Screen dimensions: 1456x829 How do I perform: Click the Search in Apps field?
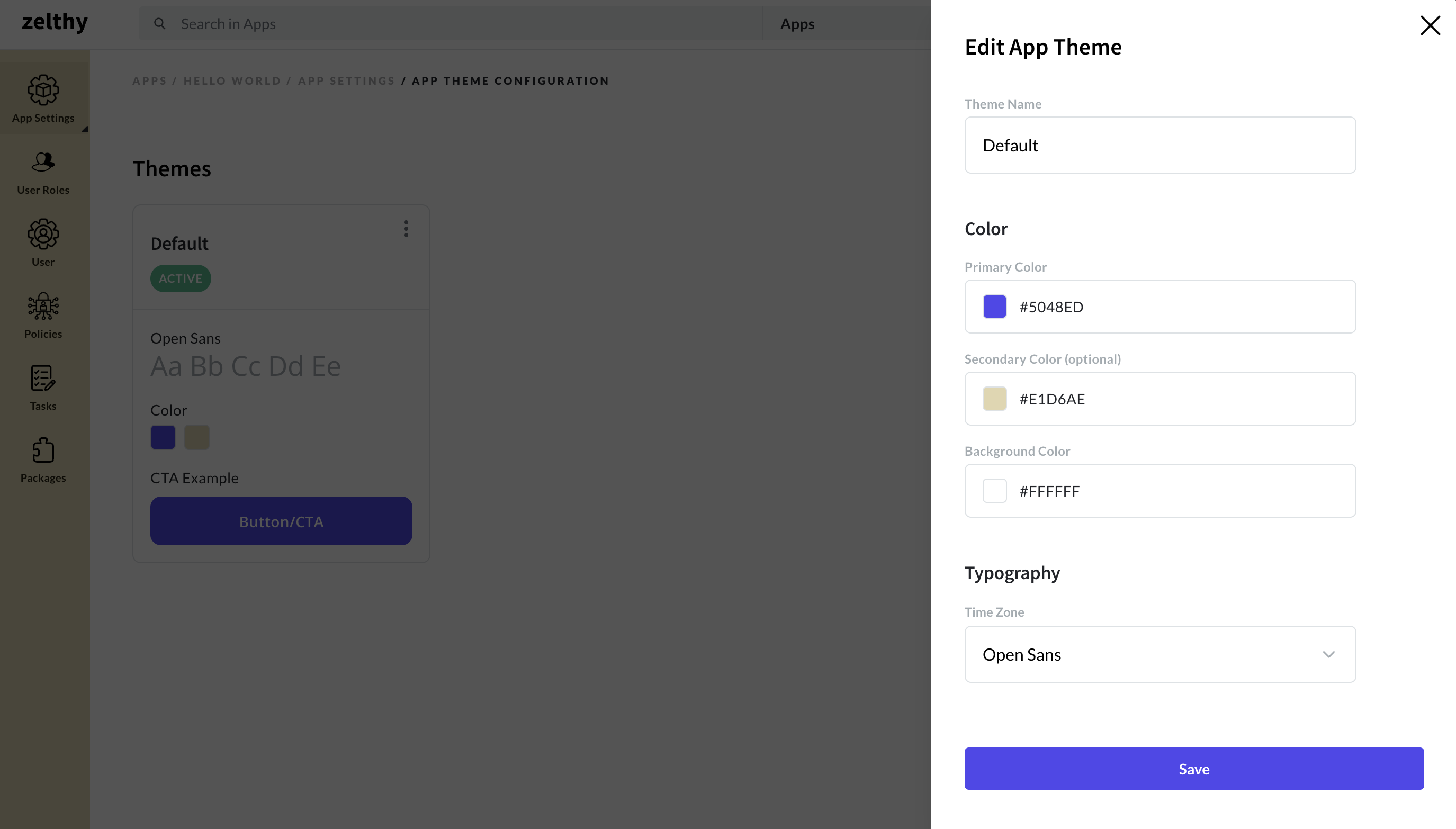(x=451, y=23)
